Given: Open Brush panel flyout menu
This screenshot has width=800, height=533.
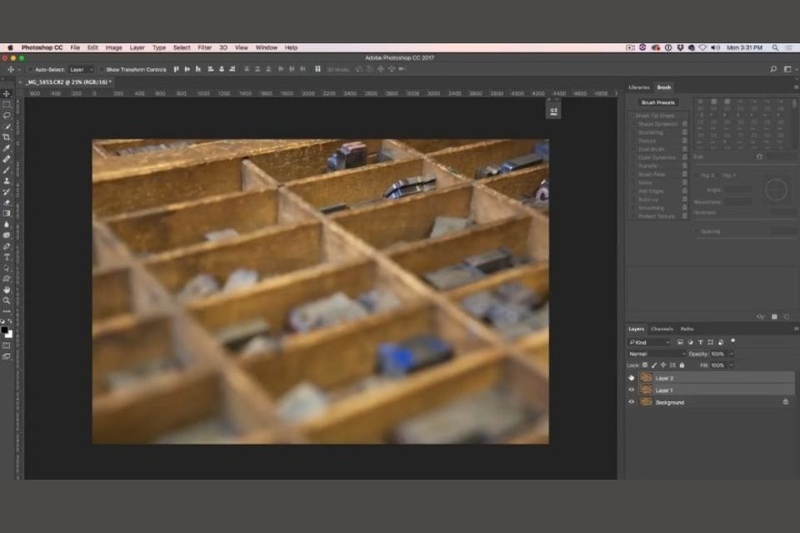Looking at the screenshot, I should (x=795, y=87).
